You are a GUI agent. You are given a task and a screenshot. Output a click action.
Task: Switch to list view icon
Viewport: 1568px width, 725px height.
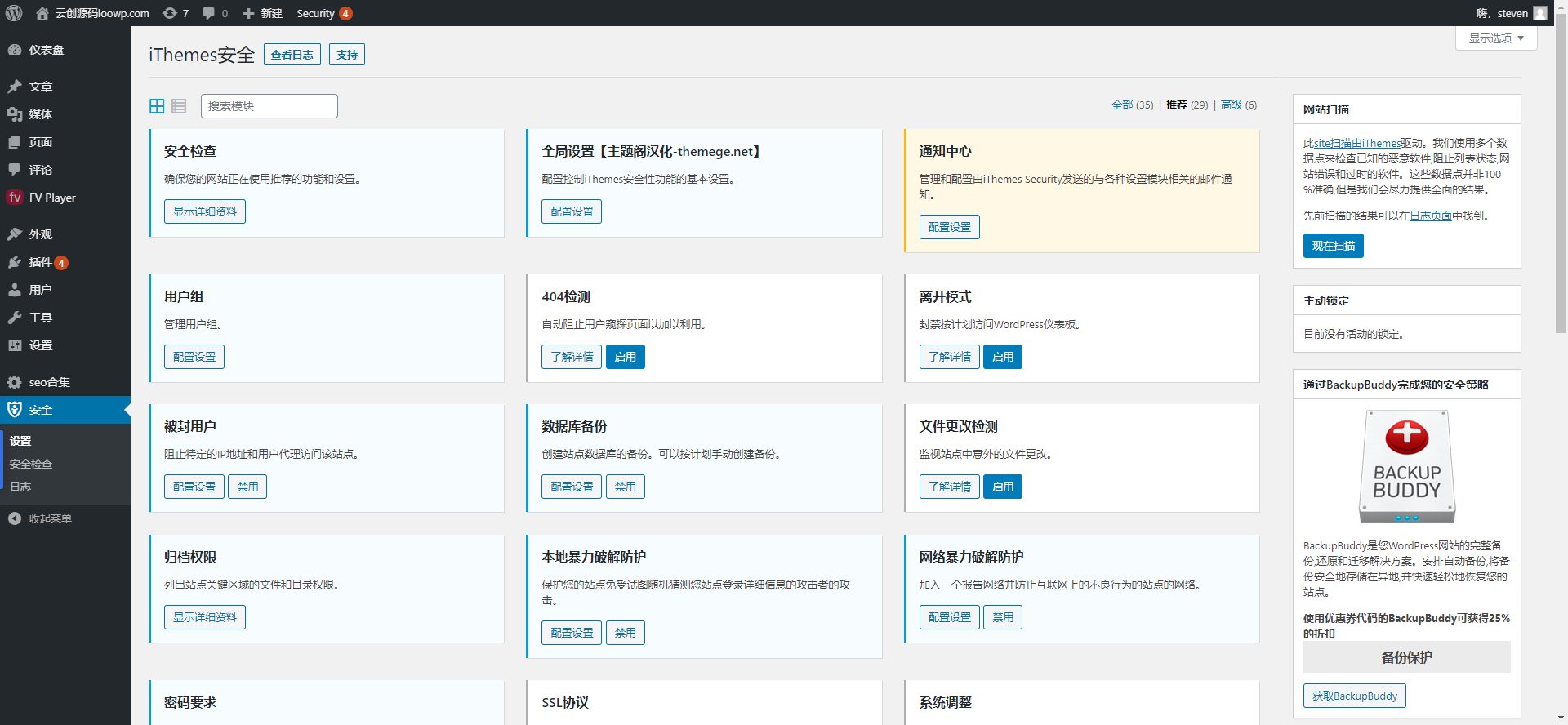179,106
